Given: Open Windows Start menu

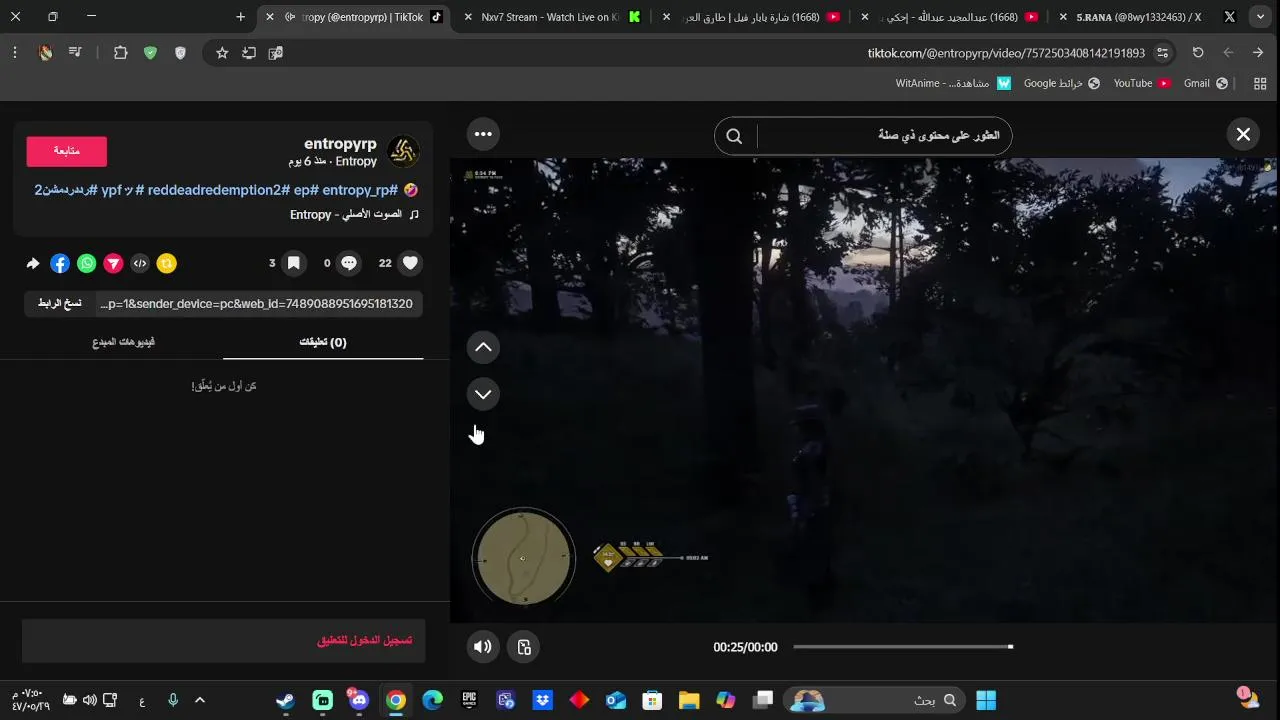Looking at the screenshot, I should click(986, 700).
